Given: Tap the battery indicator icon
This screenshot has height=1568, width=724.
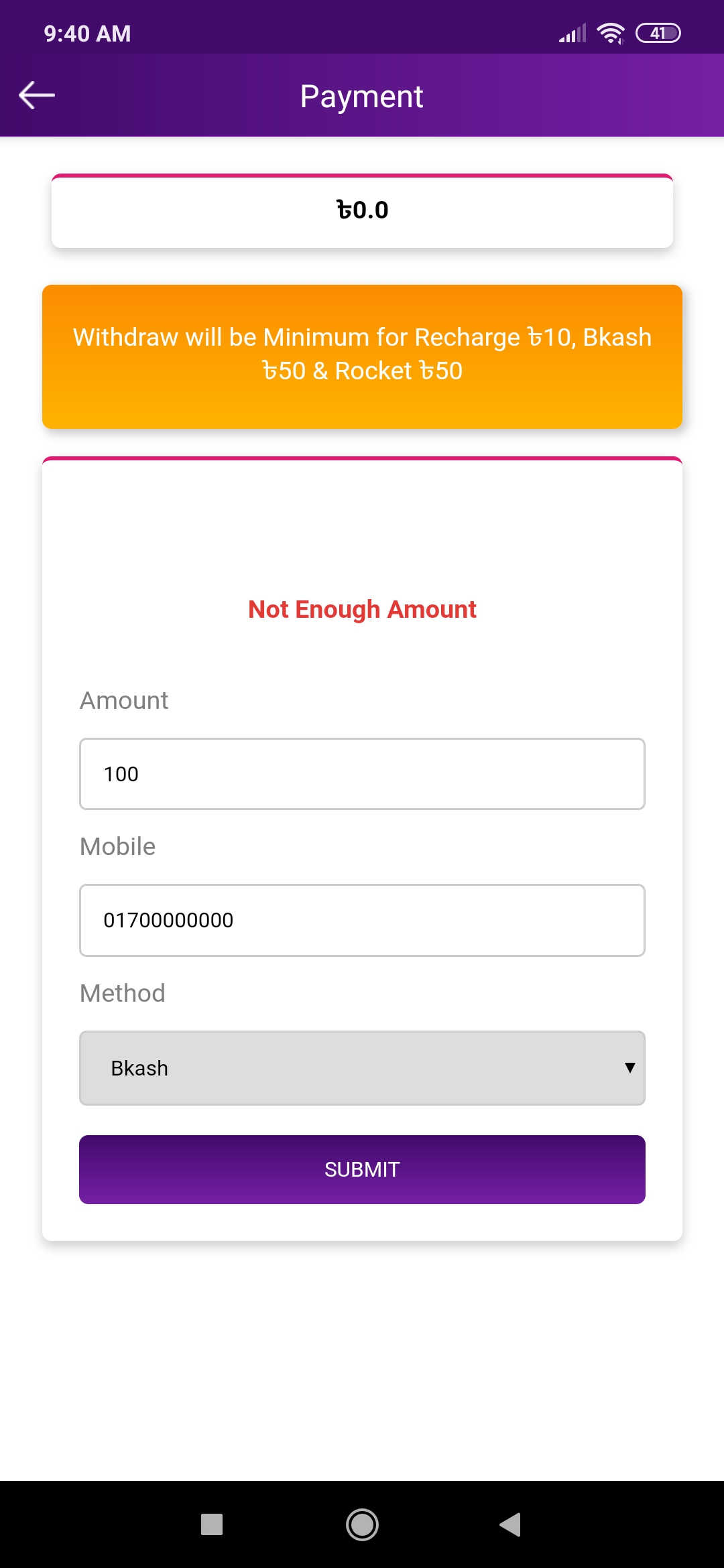Looking at the screenshot, I should click(658, 33).
